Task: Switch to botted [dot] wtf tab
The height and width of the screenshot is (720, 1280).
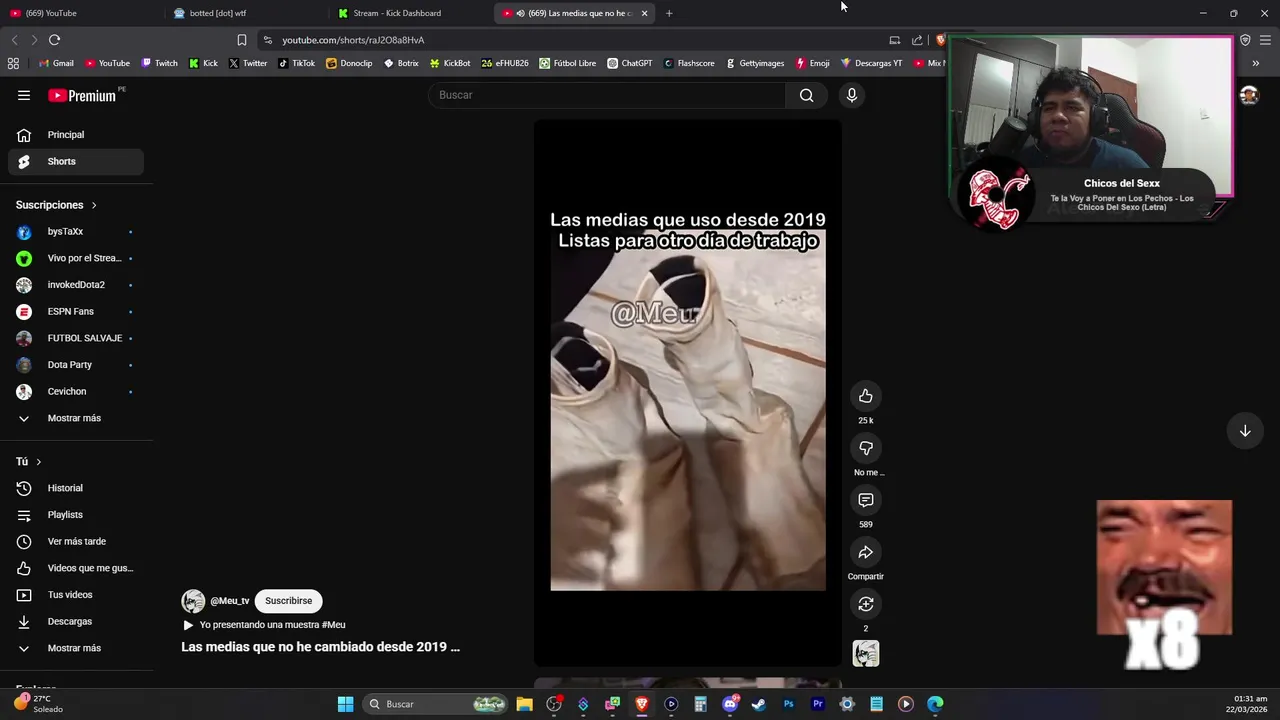Action: coord(245,13)
